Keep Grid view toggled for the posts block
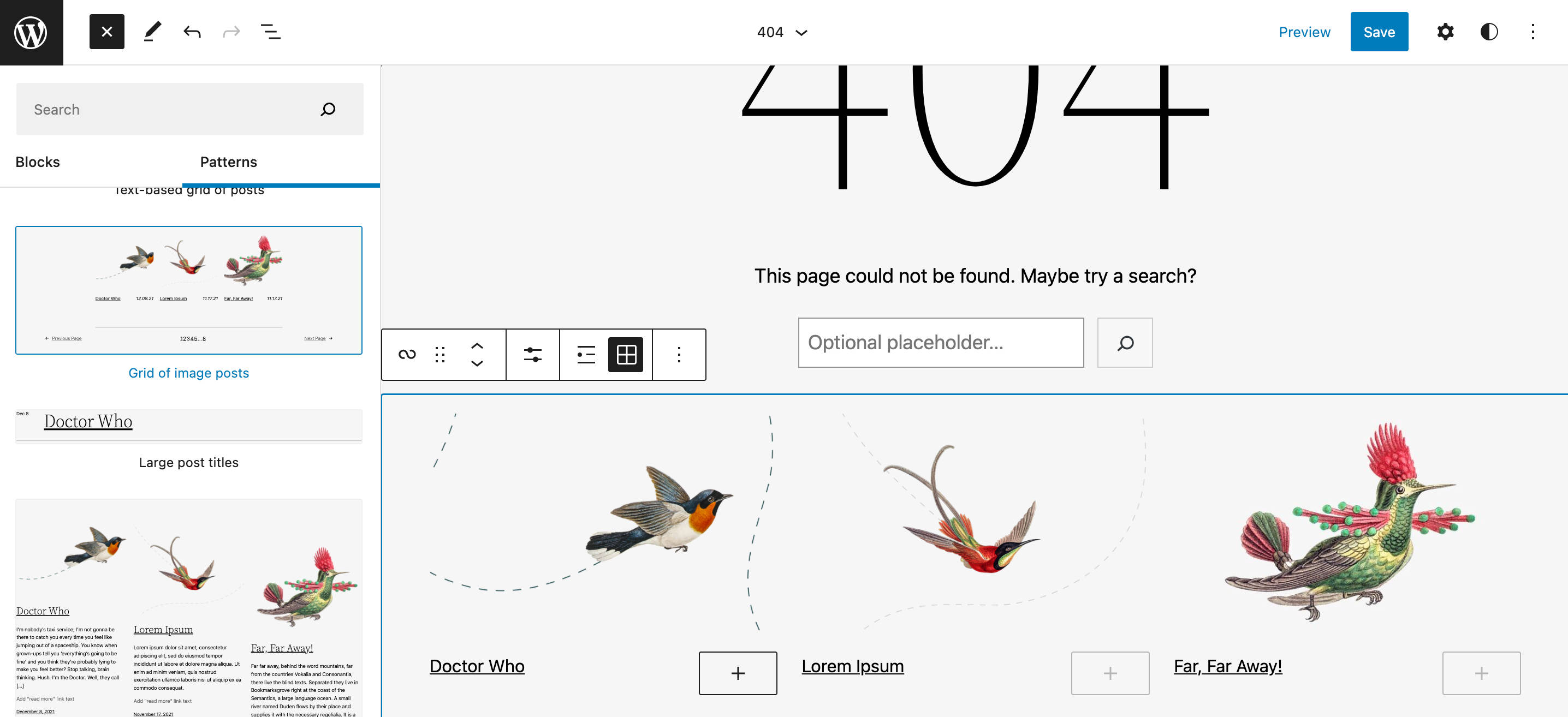Viewport: 1568px width, 717px height. click(626, 354)
